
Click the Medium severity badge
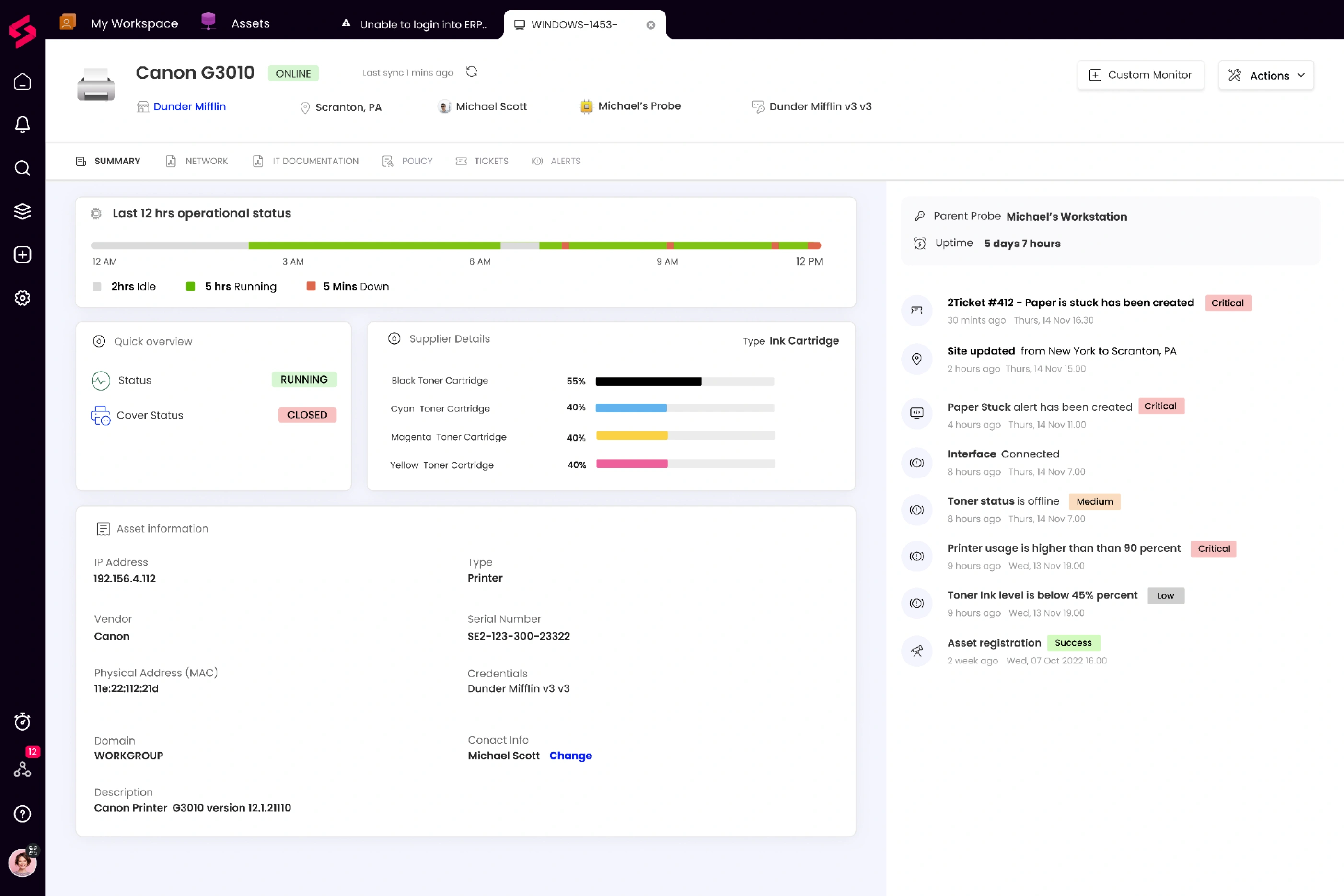pyautogui.click(x=1094, y=502)
